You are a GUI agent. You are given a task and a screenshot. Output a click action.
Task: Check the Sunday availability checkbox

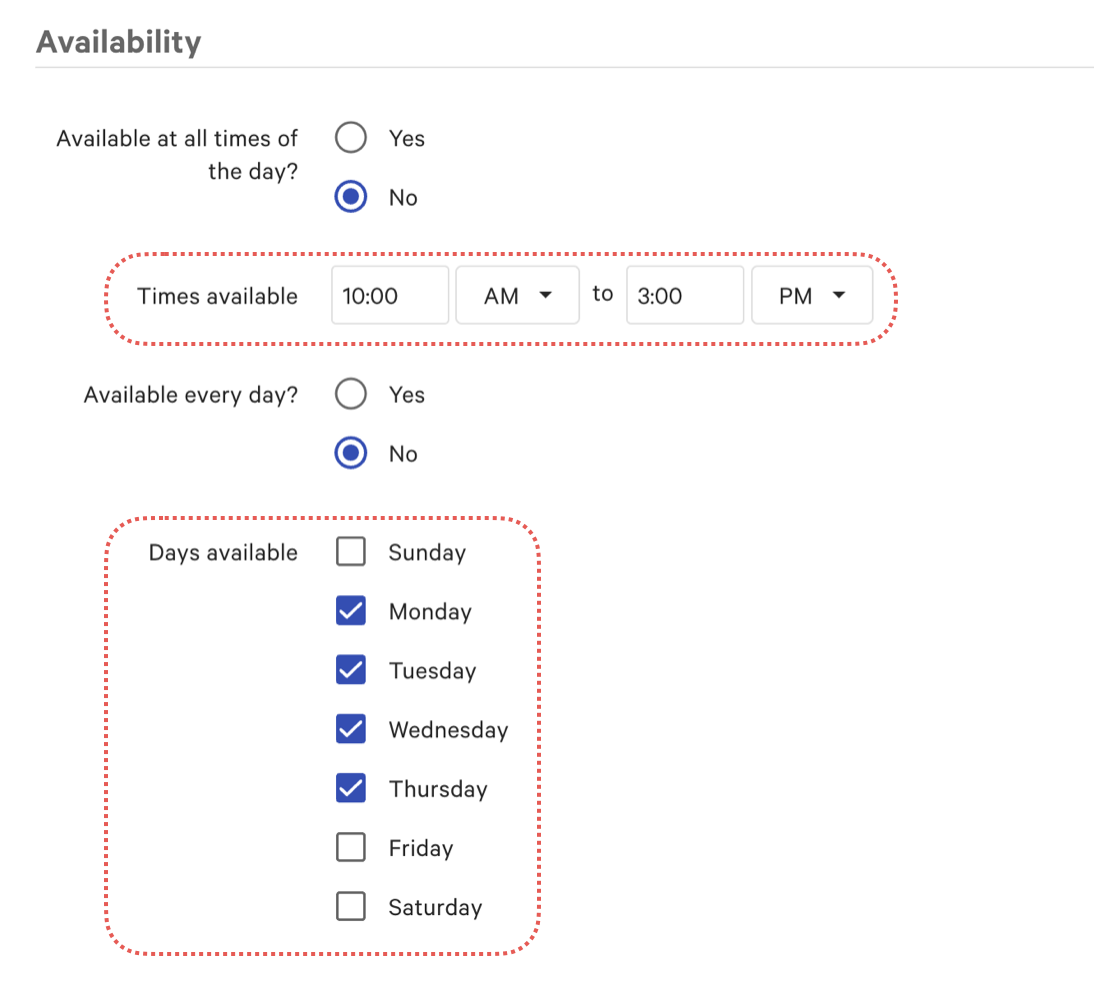point(351,551)
